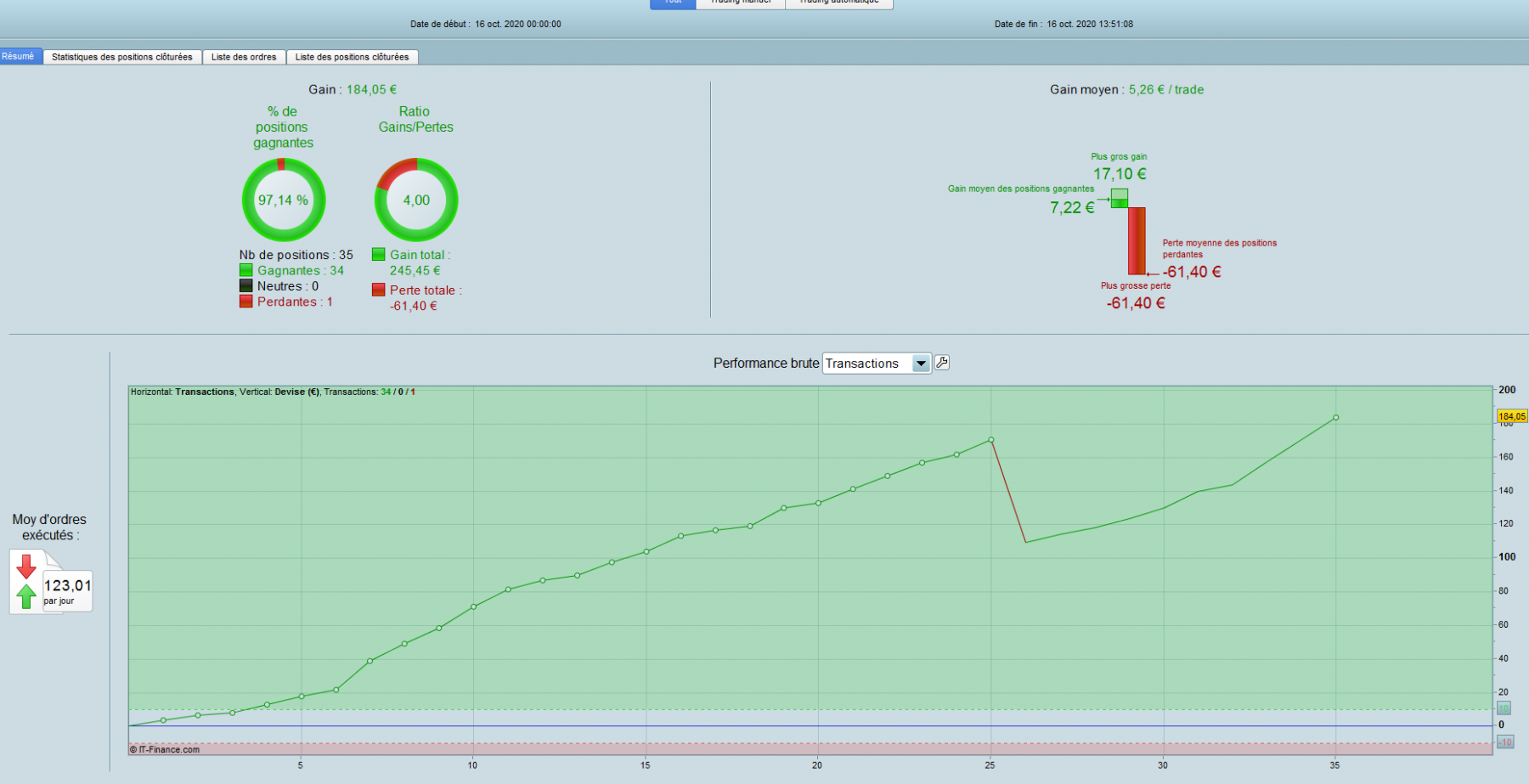Open the Liste des ordres tab
Viewport: 1529px width, 784px height.
(x=244, y=57)
